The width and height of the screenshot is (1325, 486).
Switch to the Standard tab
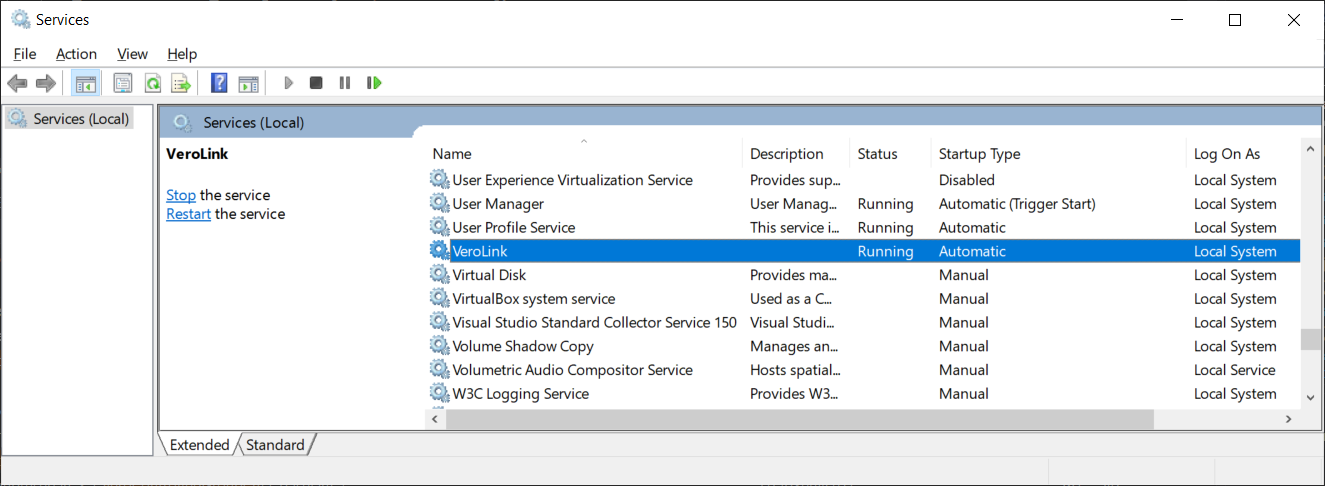pyautogui.click(x=275, y=445)
